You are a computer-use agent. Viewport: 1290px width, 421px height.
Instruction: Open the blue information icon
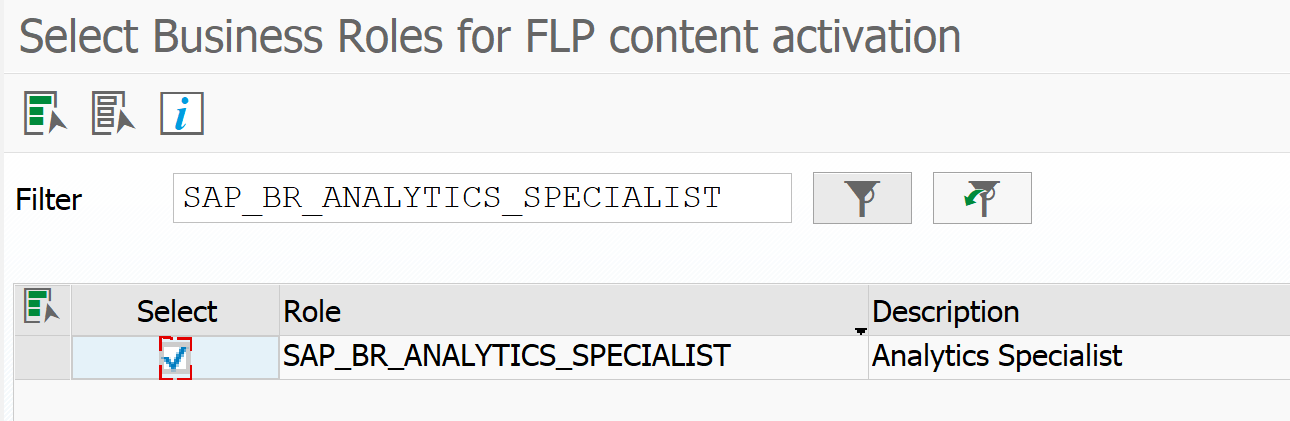[x=182, y=113]
